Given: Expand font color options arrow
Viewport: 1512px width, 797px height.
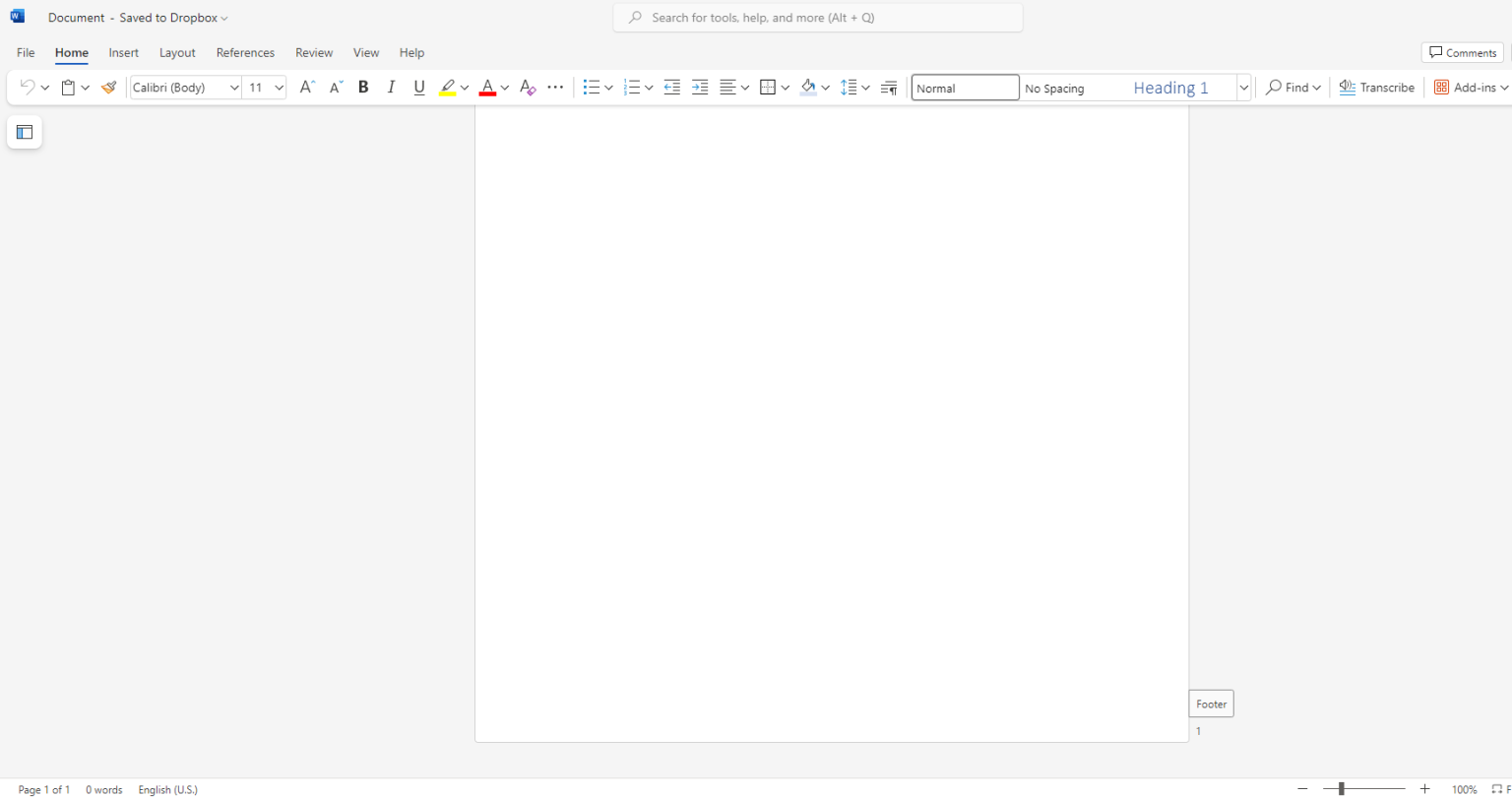Looking at the screenshot, I should point(505,88).
